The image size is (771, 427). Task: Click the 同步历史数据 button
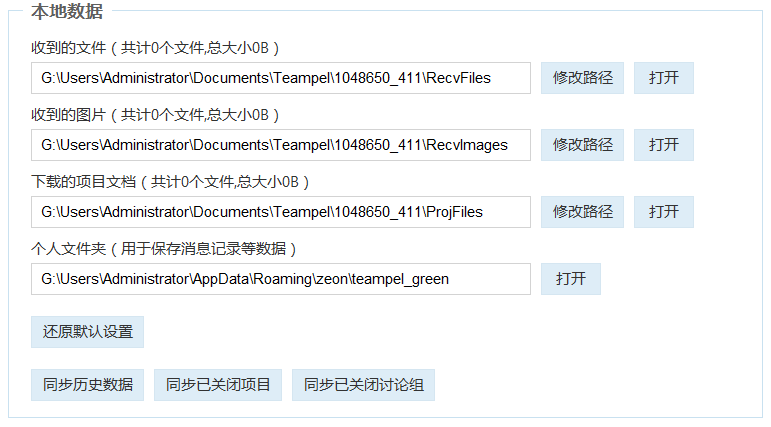tap(87, 385)
